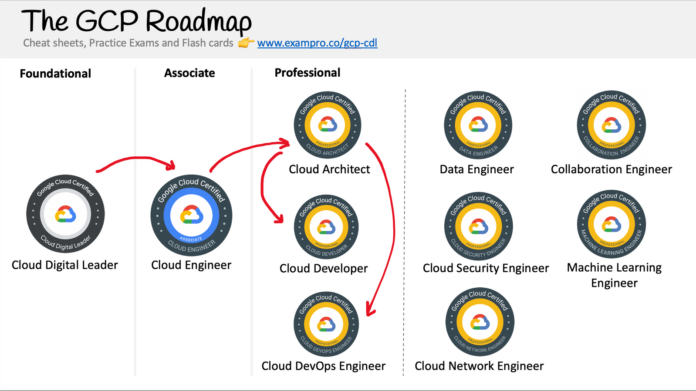Screen dimensions: 696x391
Task: Select the Cloud Developer badge icon
Action: click(326, 227)
